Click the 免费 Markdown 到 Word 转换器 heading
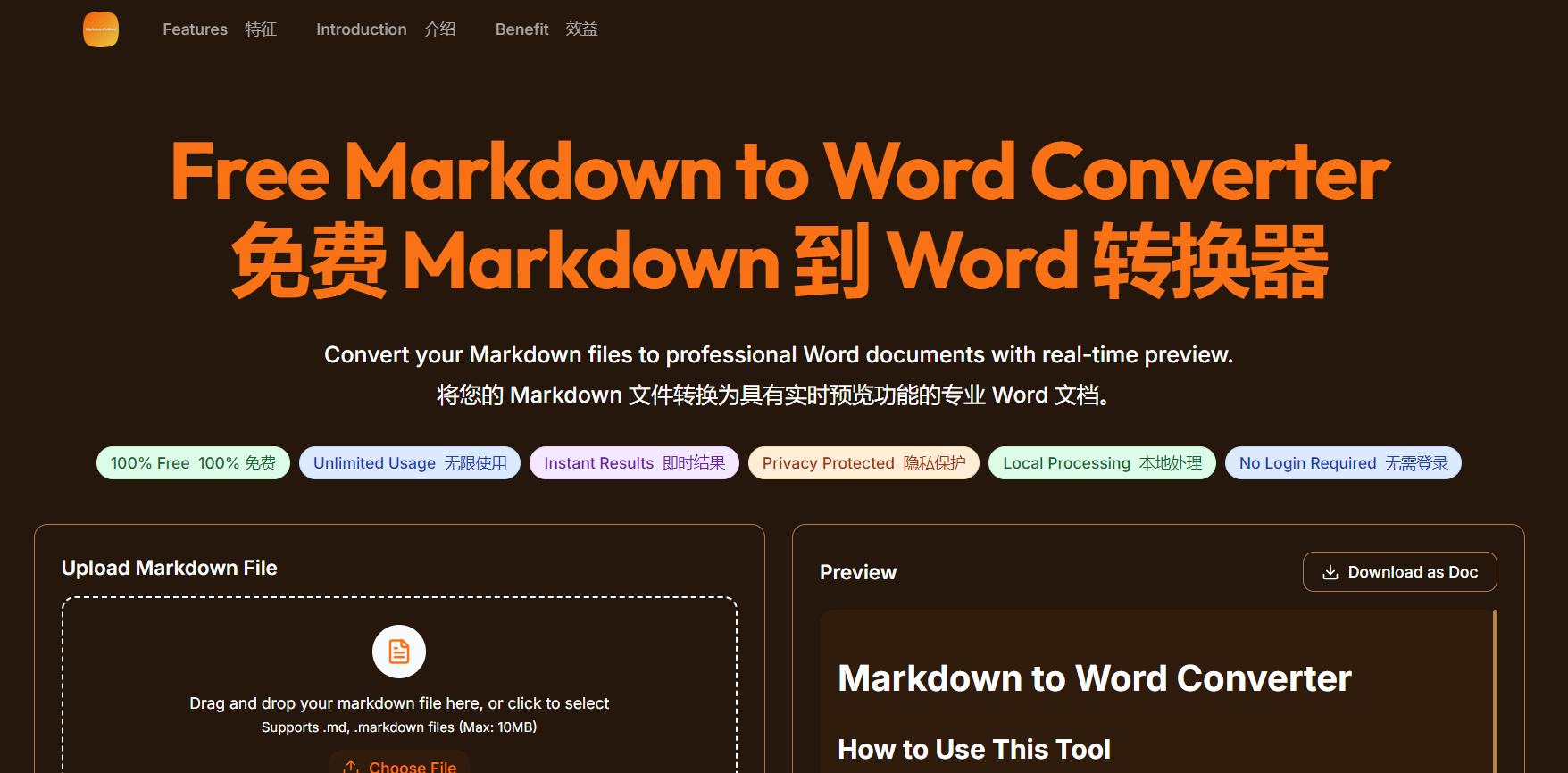 click(780, 262)
